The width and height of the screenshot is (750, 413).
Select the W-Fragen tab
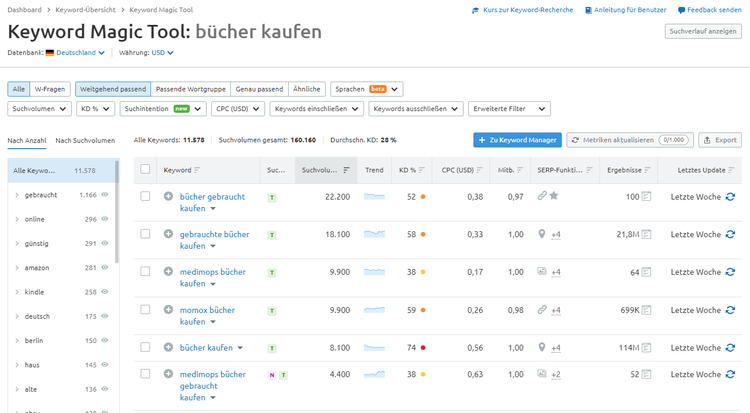click(x=50, y=89)
